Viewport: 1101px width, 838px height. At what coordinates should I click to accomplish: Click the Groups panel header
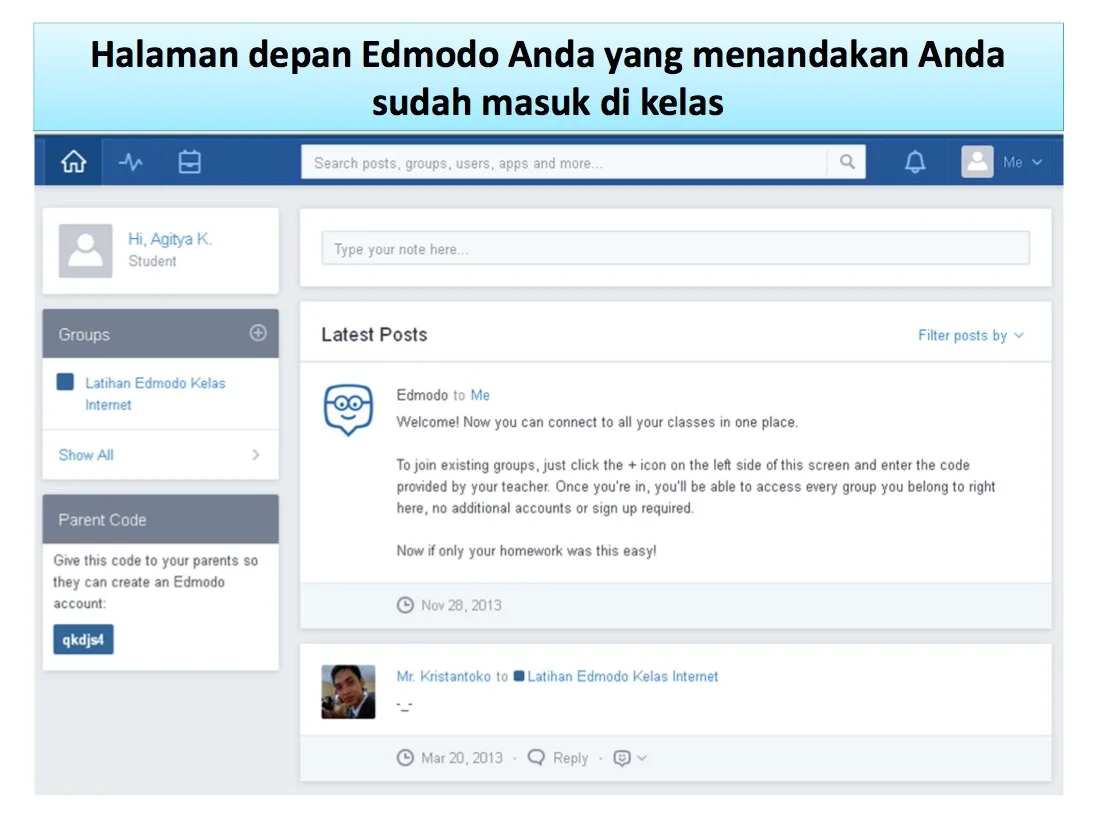(161, 334)
